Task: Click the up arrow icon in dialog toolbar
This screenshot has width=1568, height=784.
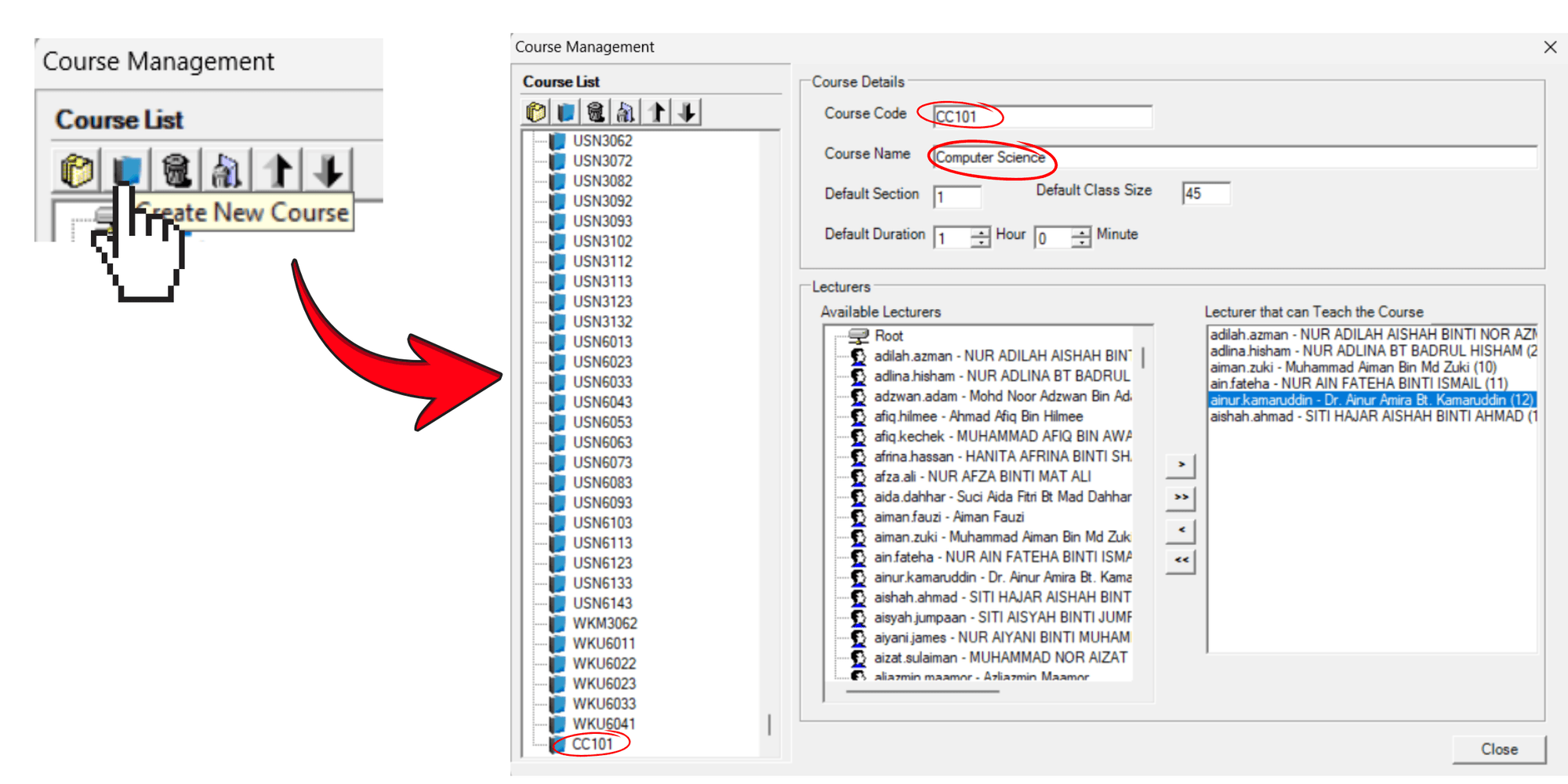Action: (x=657, y=112)
